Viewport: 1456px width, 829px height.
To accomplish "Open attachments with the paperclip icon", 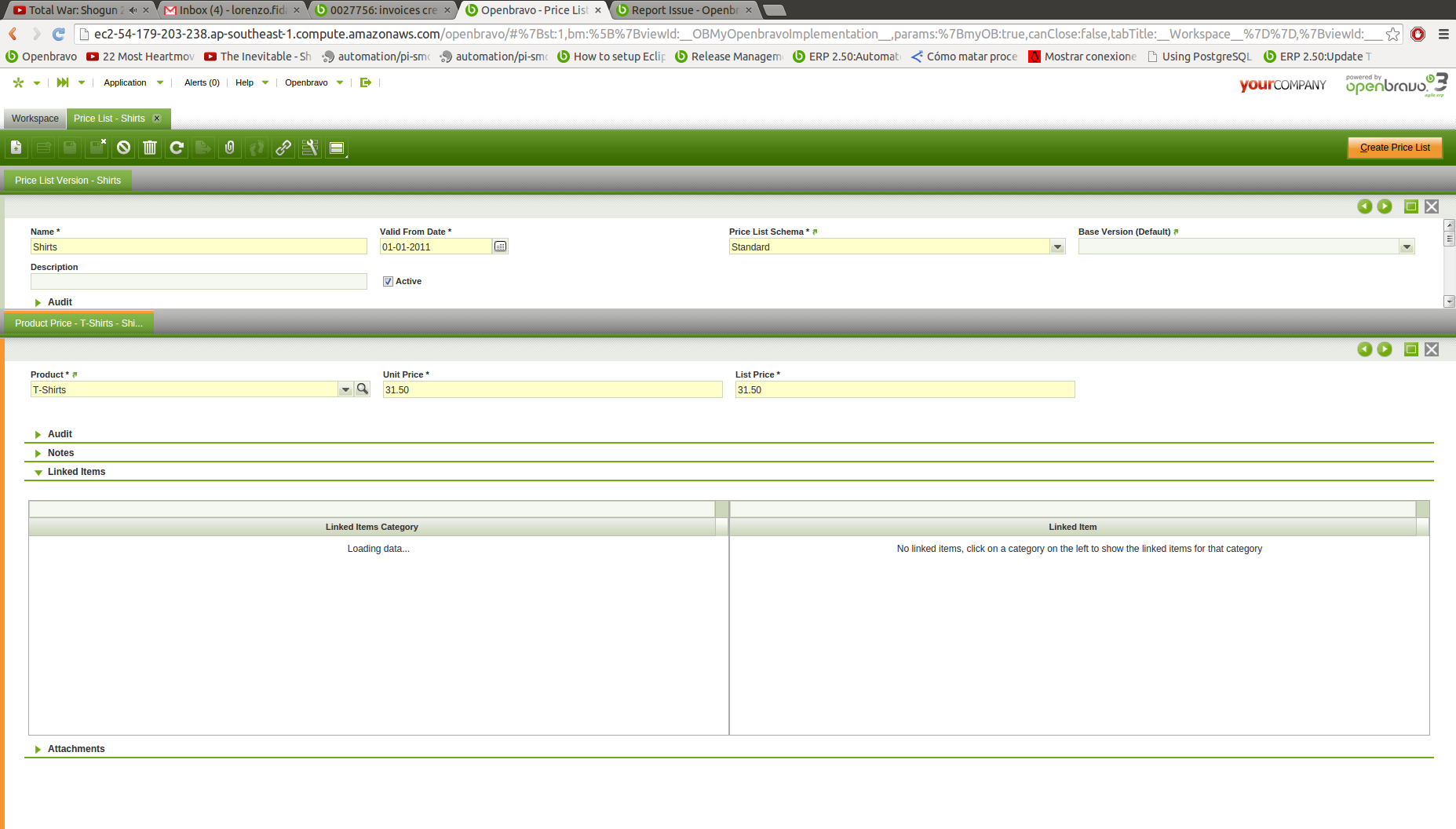I will point(230,148).
